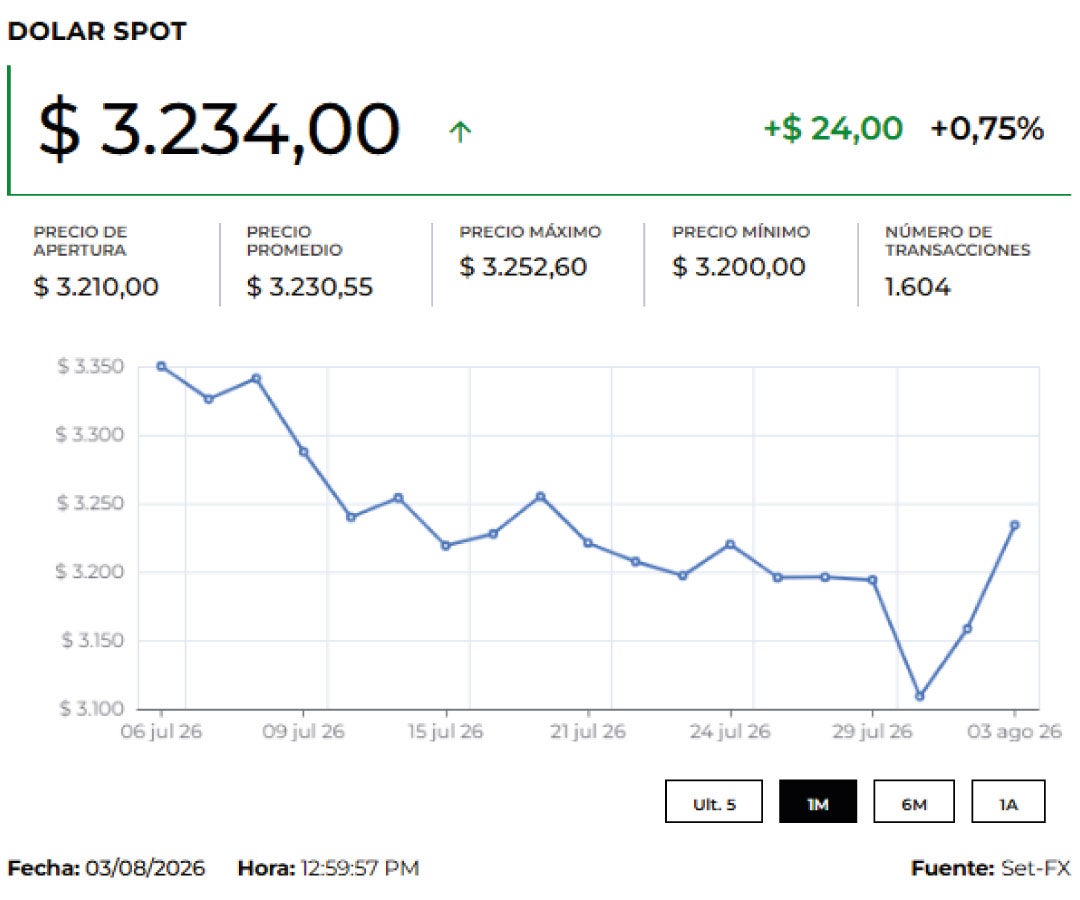Click average price value $ 3.230,55
This screenshot has height=900, width=1080.
tap(309, 286)
